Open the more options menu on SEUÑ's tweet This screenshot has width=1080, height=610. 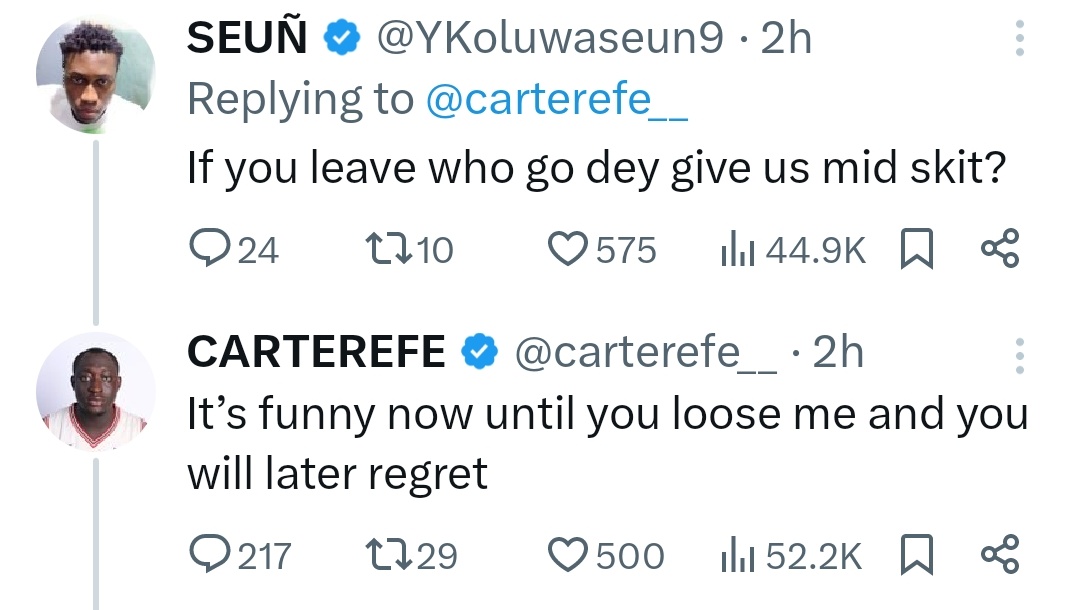pyautogui.click(x=1018, y=40)
